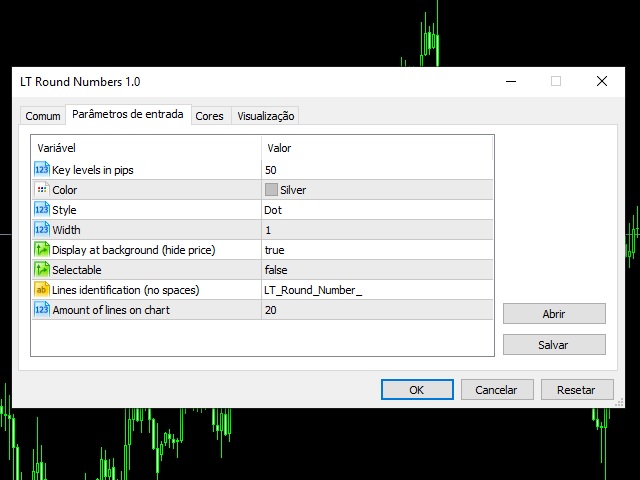Confirm settings with the OK button

click(417, 390)
